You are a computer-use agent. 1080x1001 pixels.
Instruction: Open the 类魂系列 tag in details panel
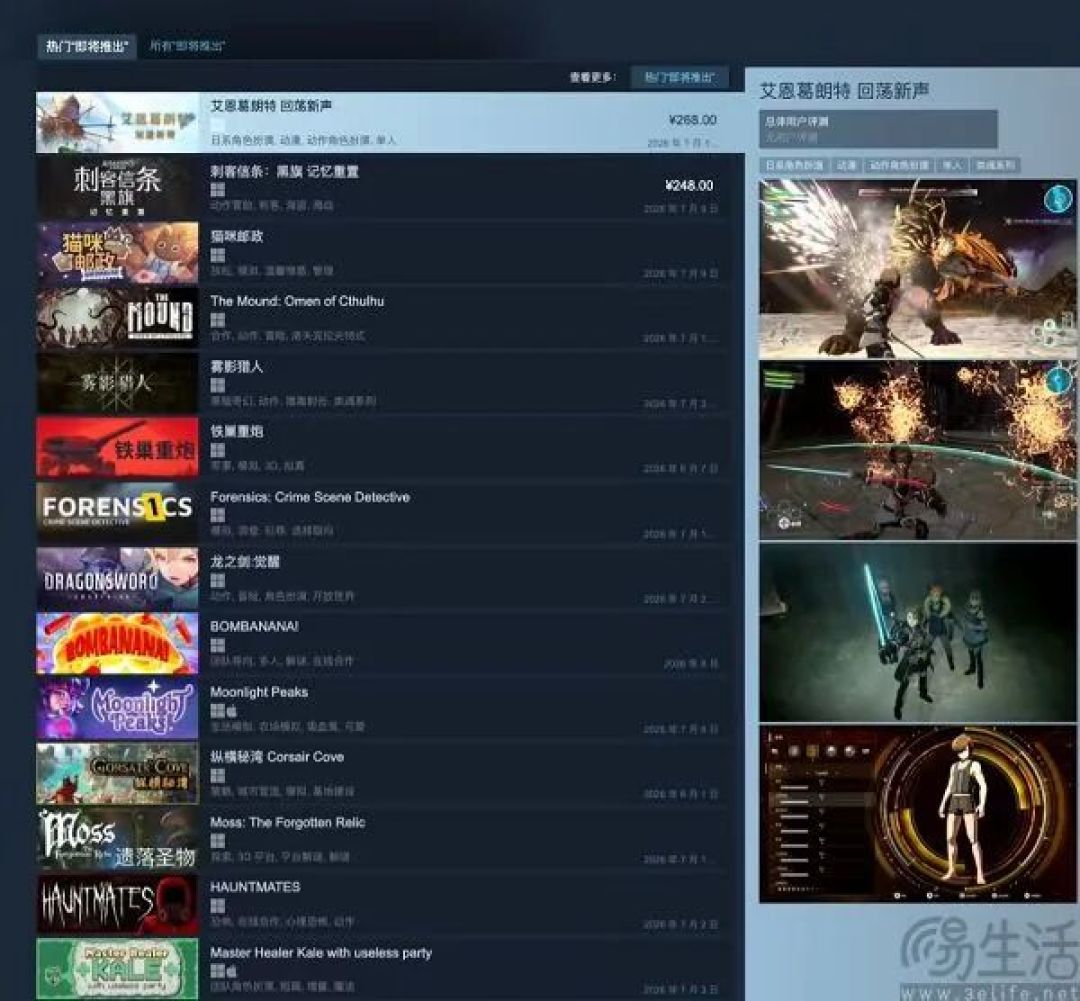pos(995,165)
